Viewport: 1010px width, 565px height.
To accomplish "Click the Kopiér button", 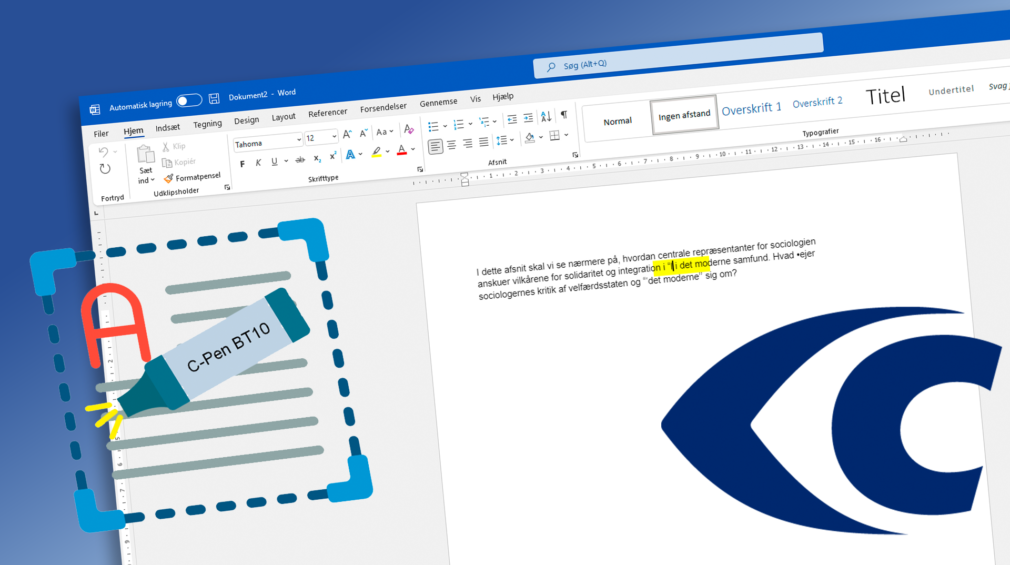I will 178,162.
